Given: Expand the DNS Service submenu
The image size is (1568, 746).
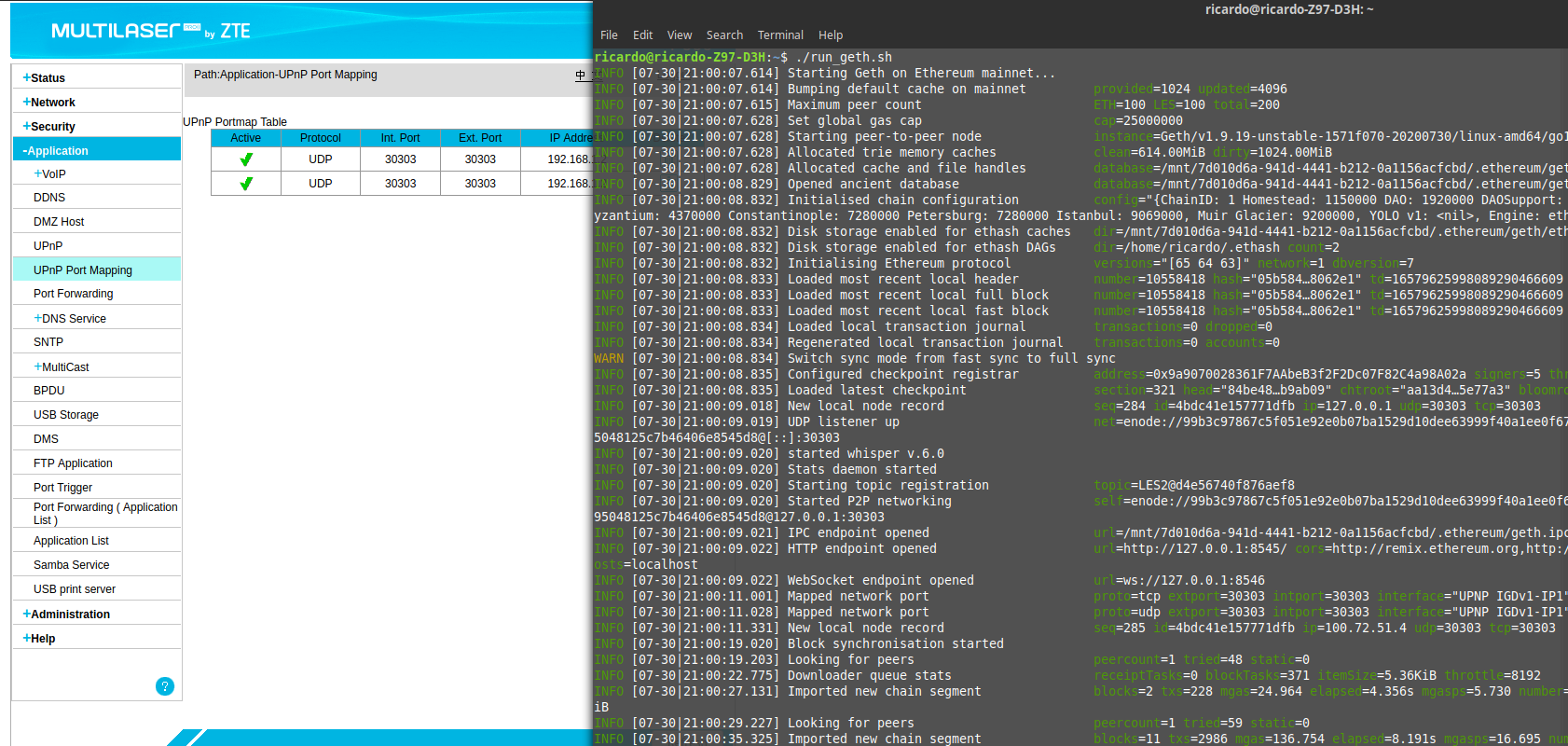Looking at the screenshot, I should [70, 318].
